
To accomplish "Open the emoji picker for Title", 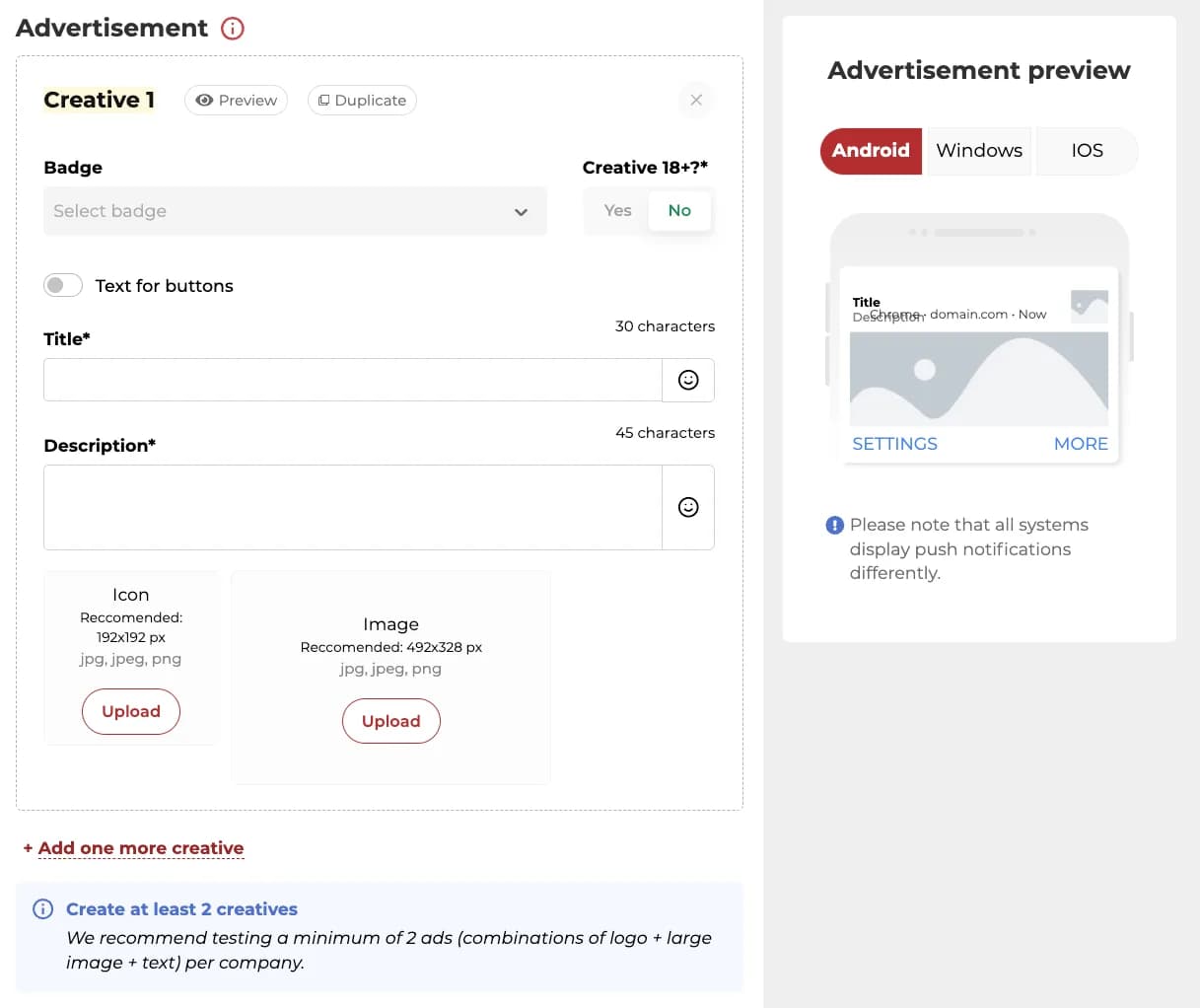I will [x=688, y=380].
